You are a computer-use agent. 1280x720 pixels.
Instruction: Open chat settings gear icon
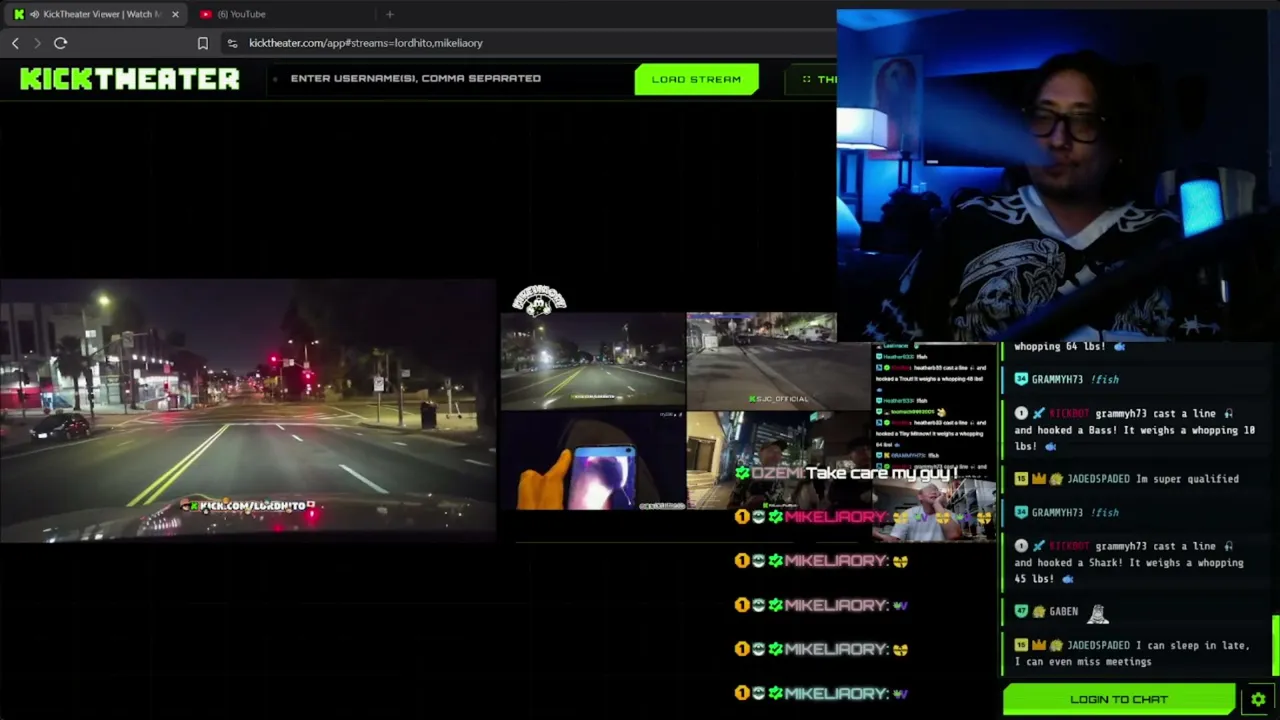coord(1258,699)
